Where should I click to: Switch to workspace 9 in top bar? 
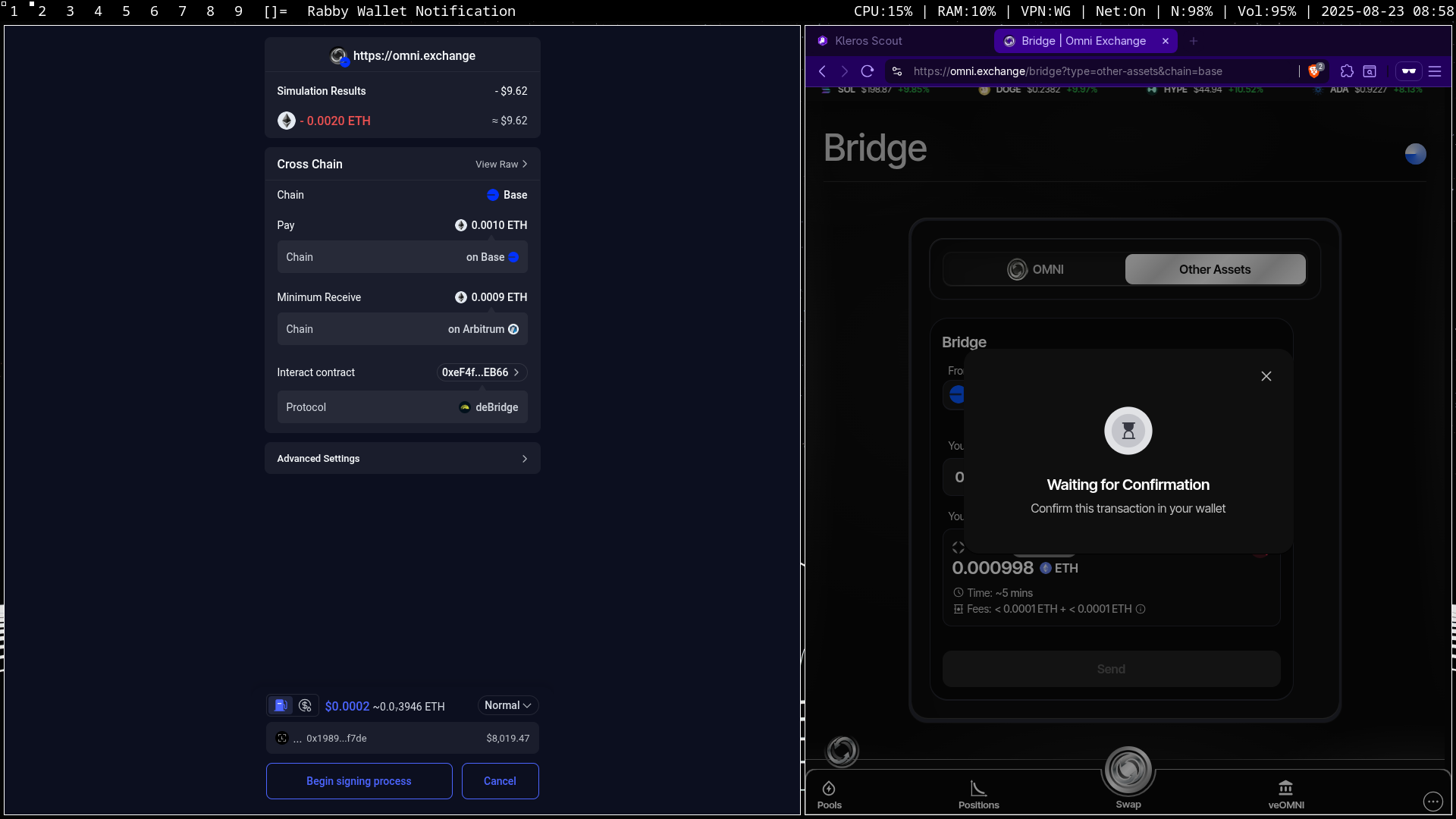coord(239,11)
